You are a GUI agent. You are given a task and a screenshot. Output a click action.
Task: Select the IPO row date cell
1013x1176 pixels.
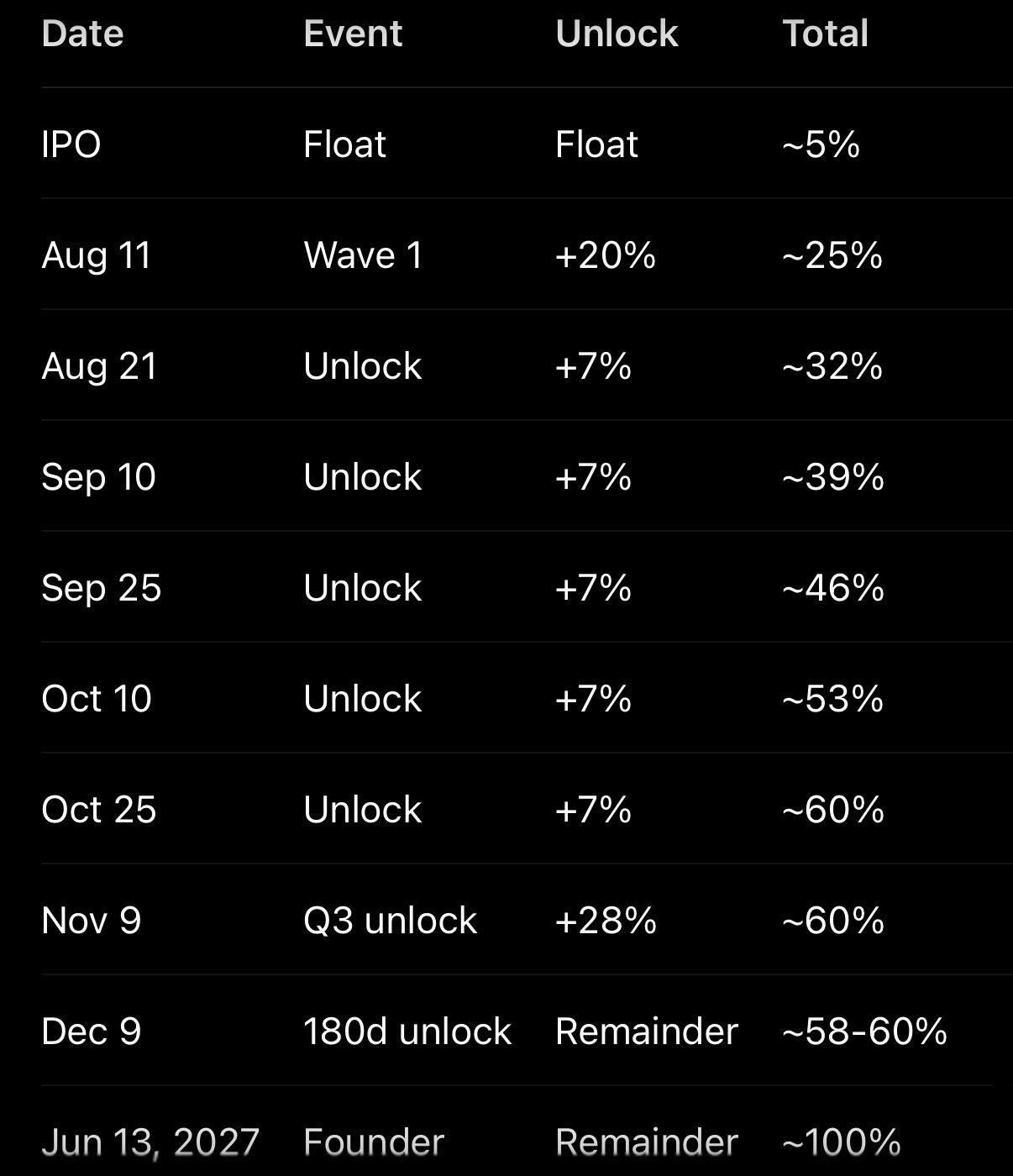tap(71, 144)
